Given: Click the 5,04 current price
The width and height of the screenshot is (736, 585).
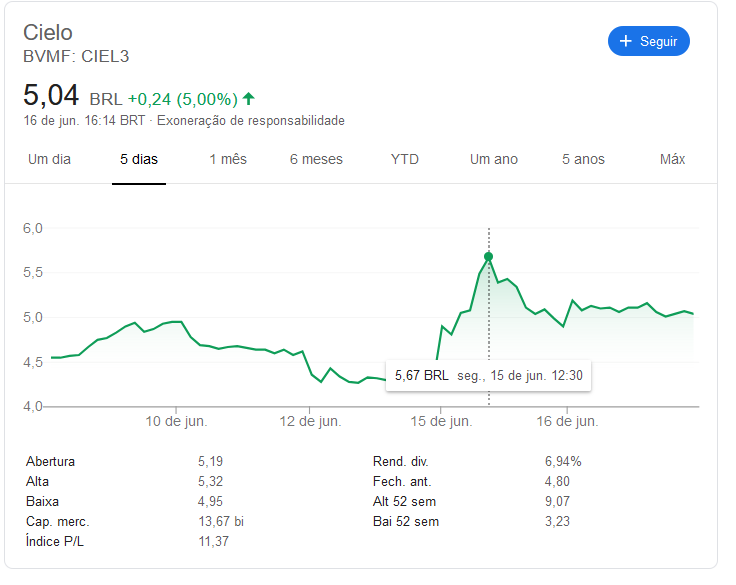Looking at the screenshot, I should 51,95.
